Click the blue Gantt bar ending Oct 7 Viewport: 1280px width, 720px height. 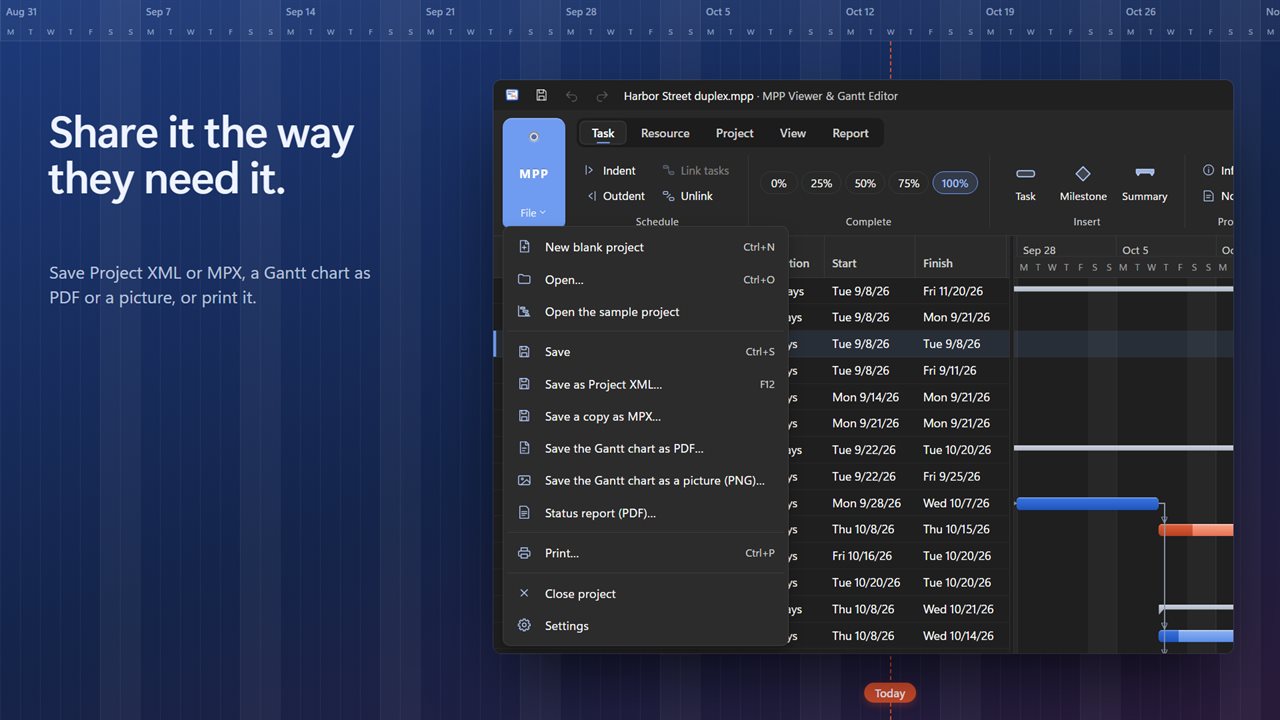click(1088, 504)
